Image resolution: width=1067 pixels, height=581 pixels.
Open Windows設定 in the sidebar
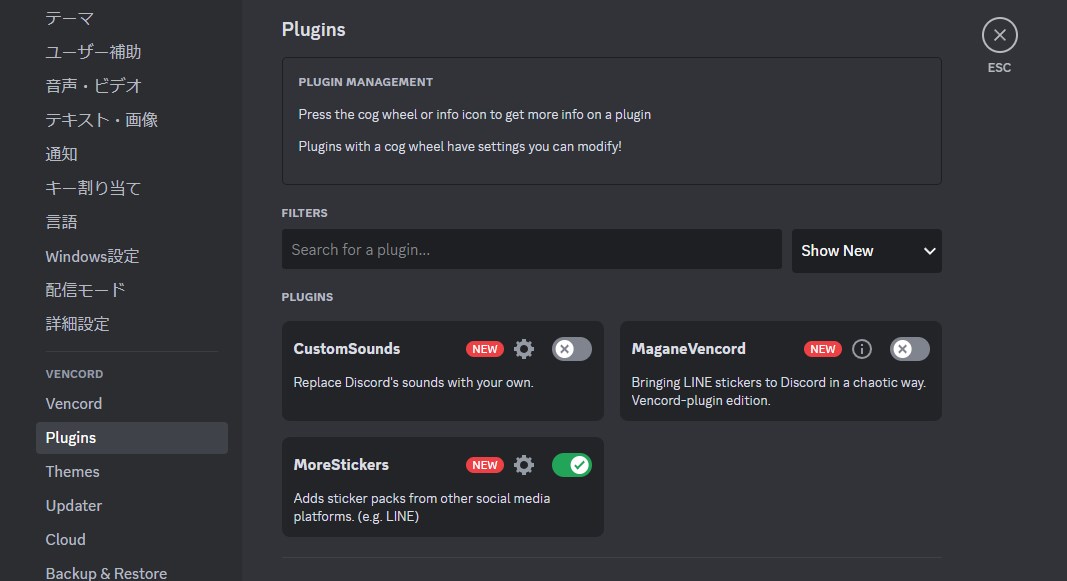(x=92, y=256)
